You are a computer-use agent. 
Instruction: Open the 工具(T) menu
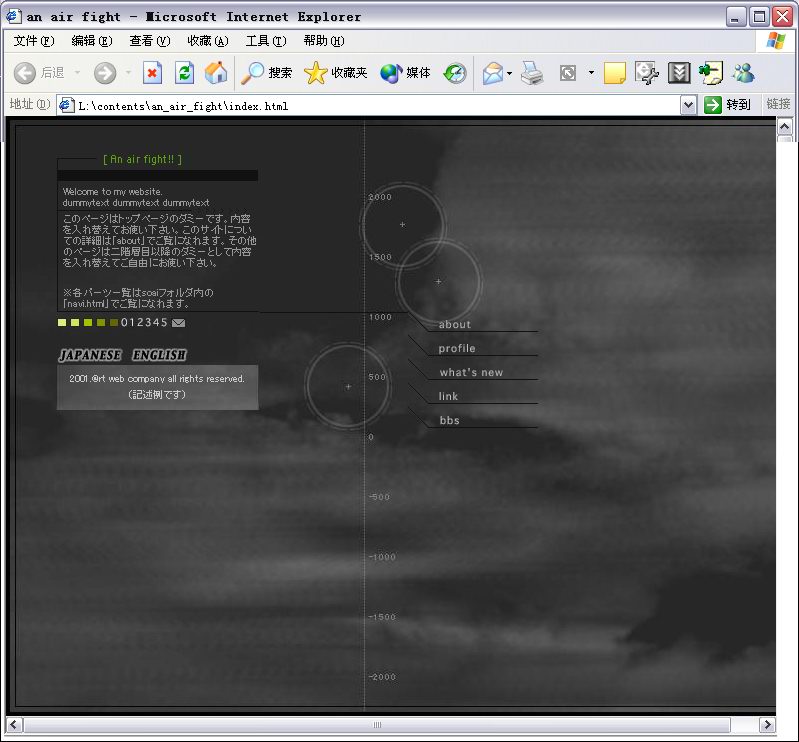pyautogui.click(x=265, y=41)
